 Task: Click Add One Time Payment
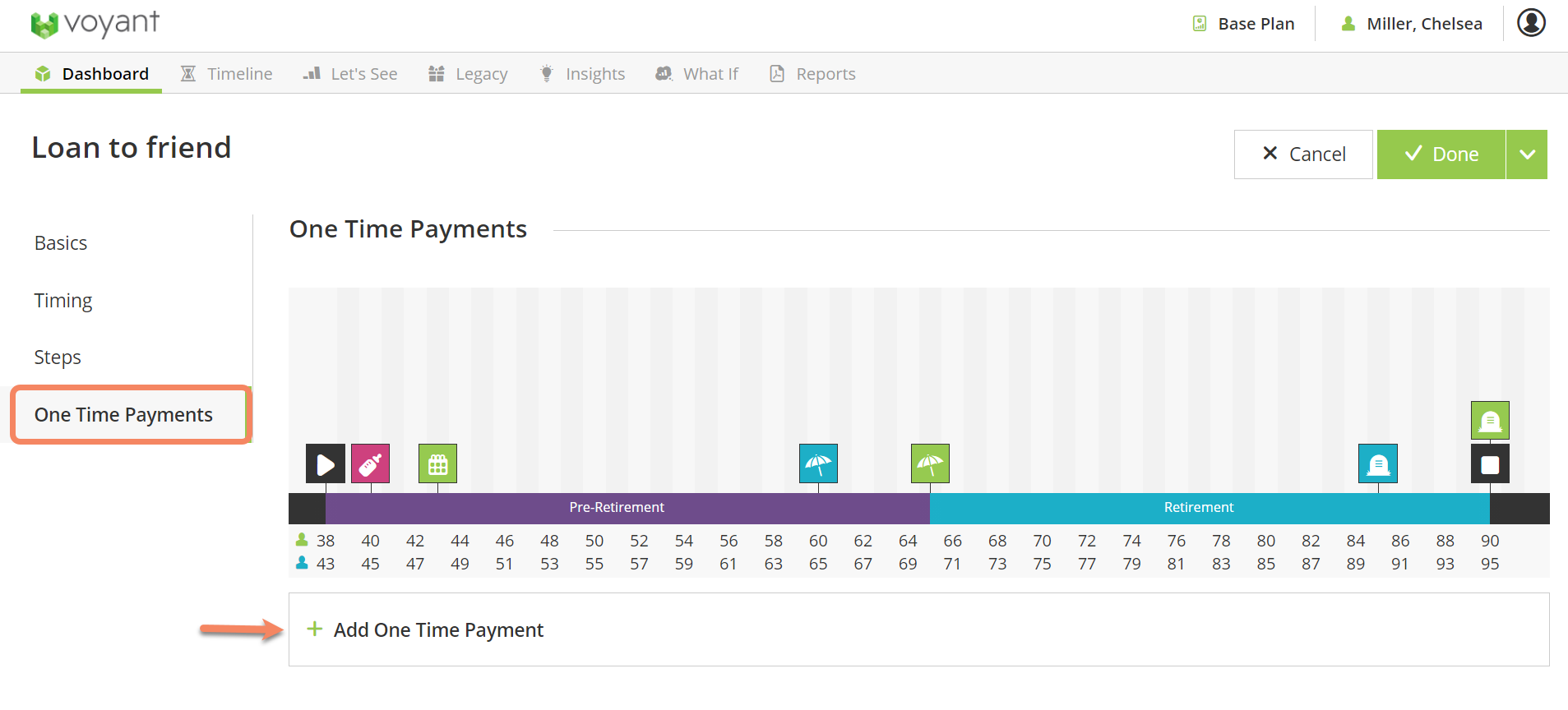(438, 630)
